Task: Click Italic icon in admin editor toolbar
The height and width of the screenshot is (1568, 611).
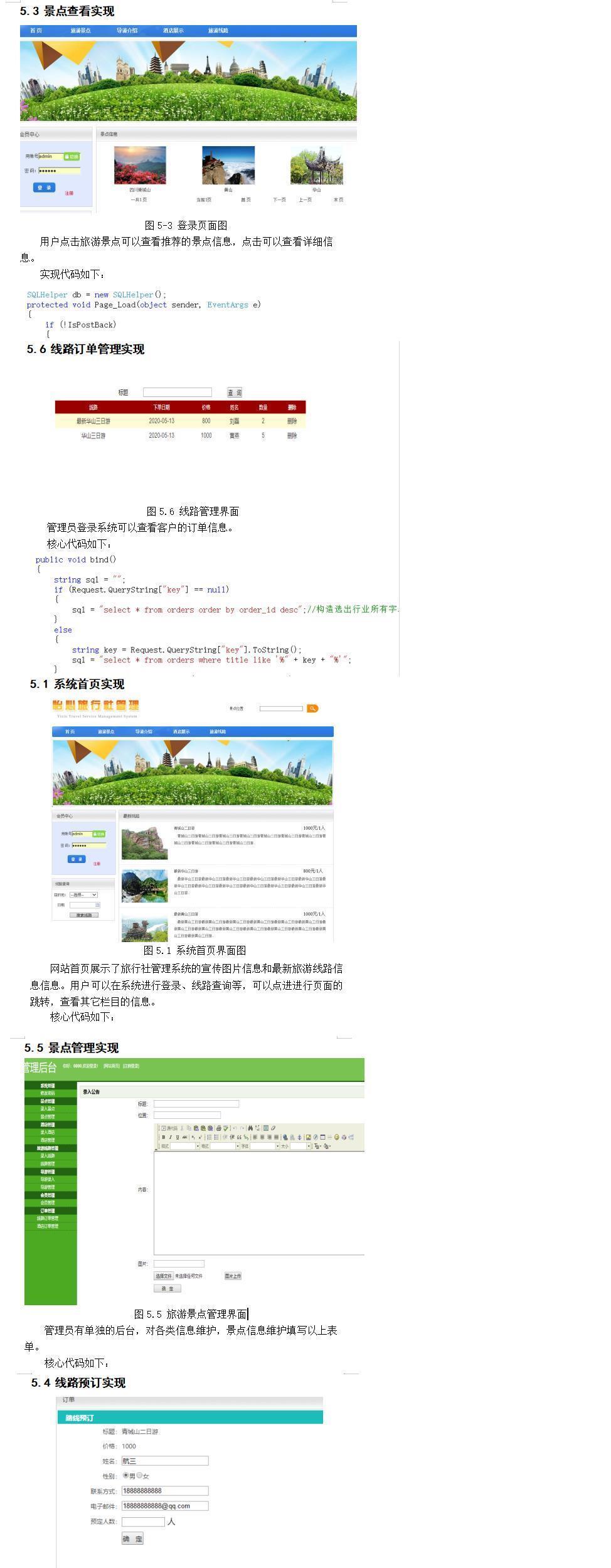Action: click(x=170, y=1137)
